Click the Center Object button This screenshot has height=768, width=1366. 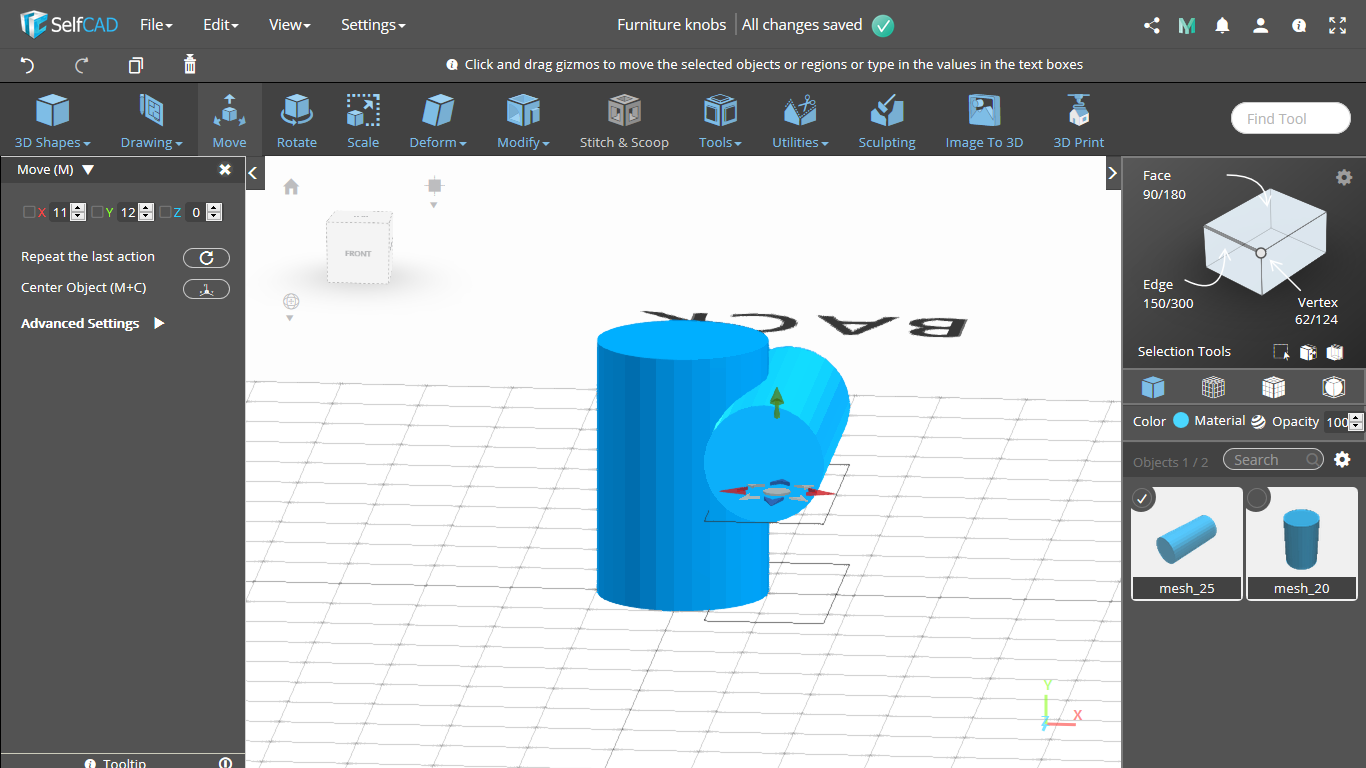(x=206, y=289)
